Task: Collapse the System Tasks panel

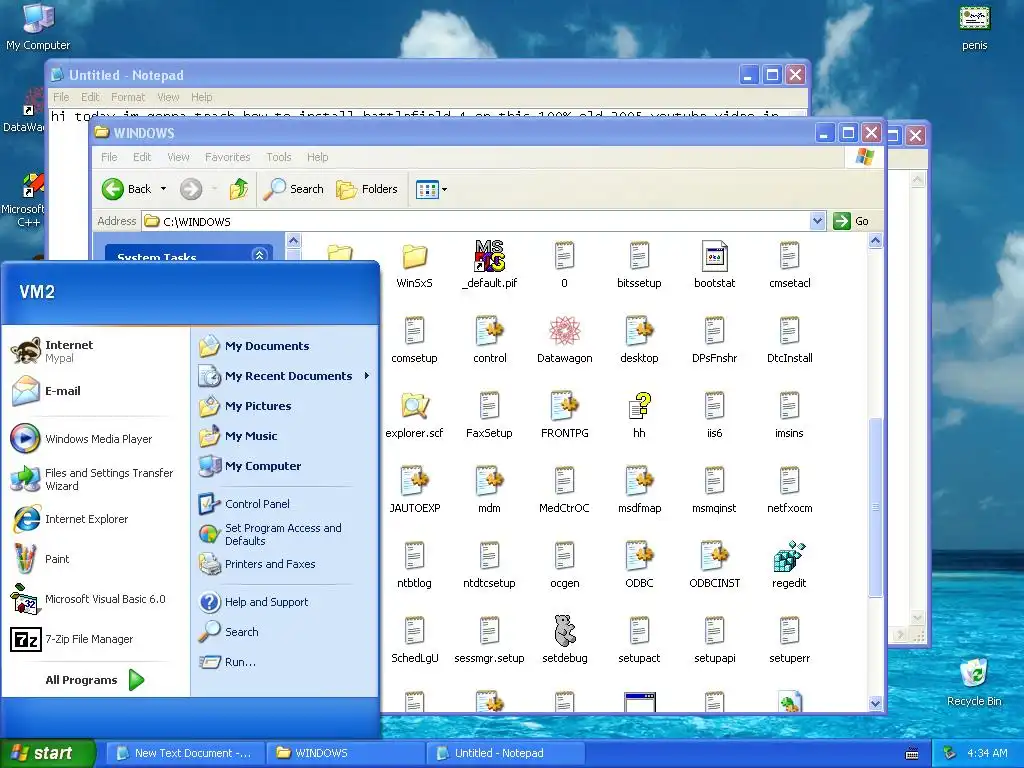Action: (259, 255)
